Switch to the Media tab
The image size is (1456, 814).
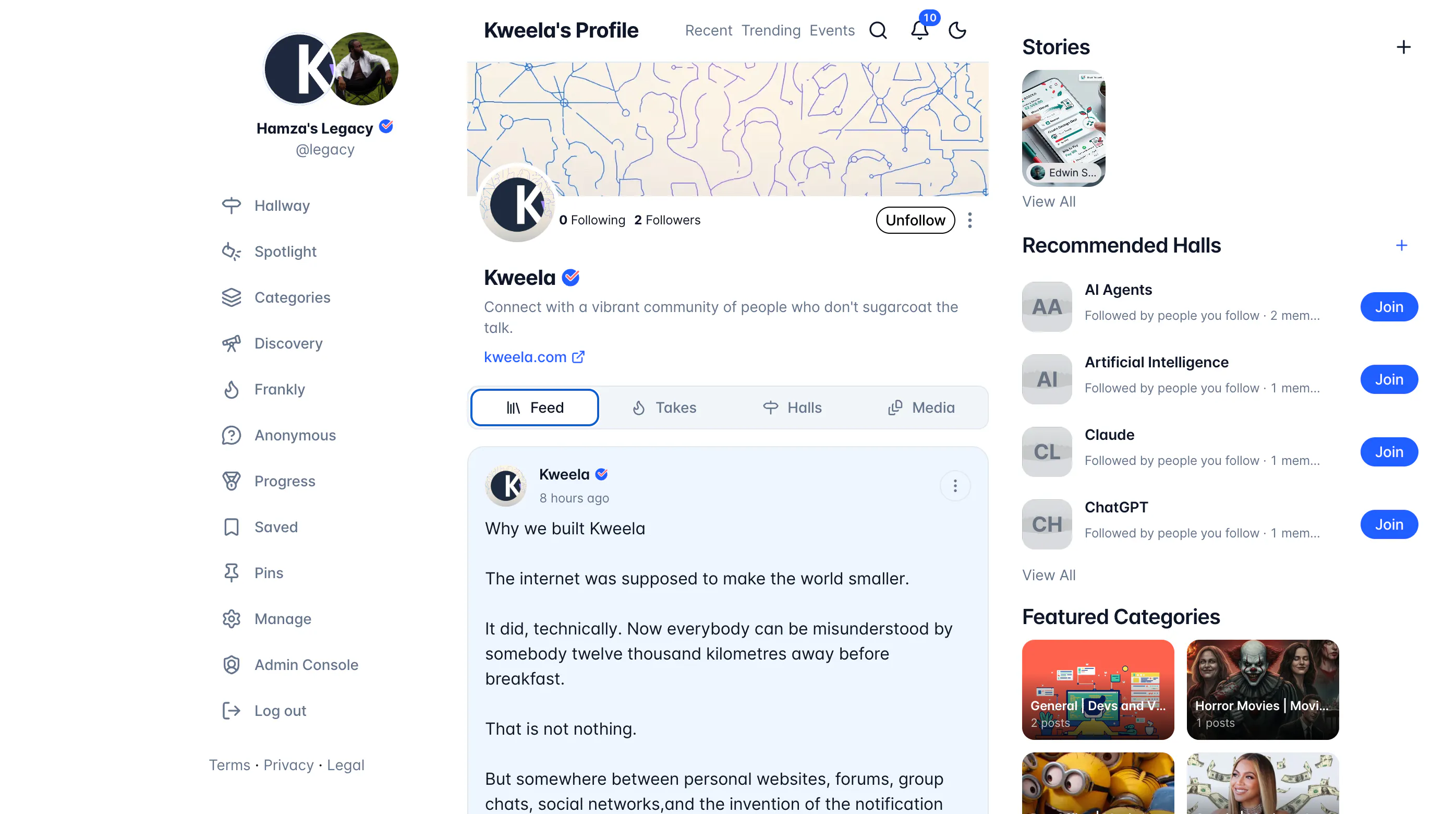tap(921, 408)
